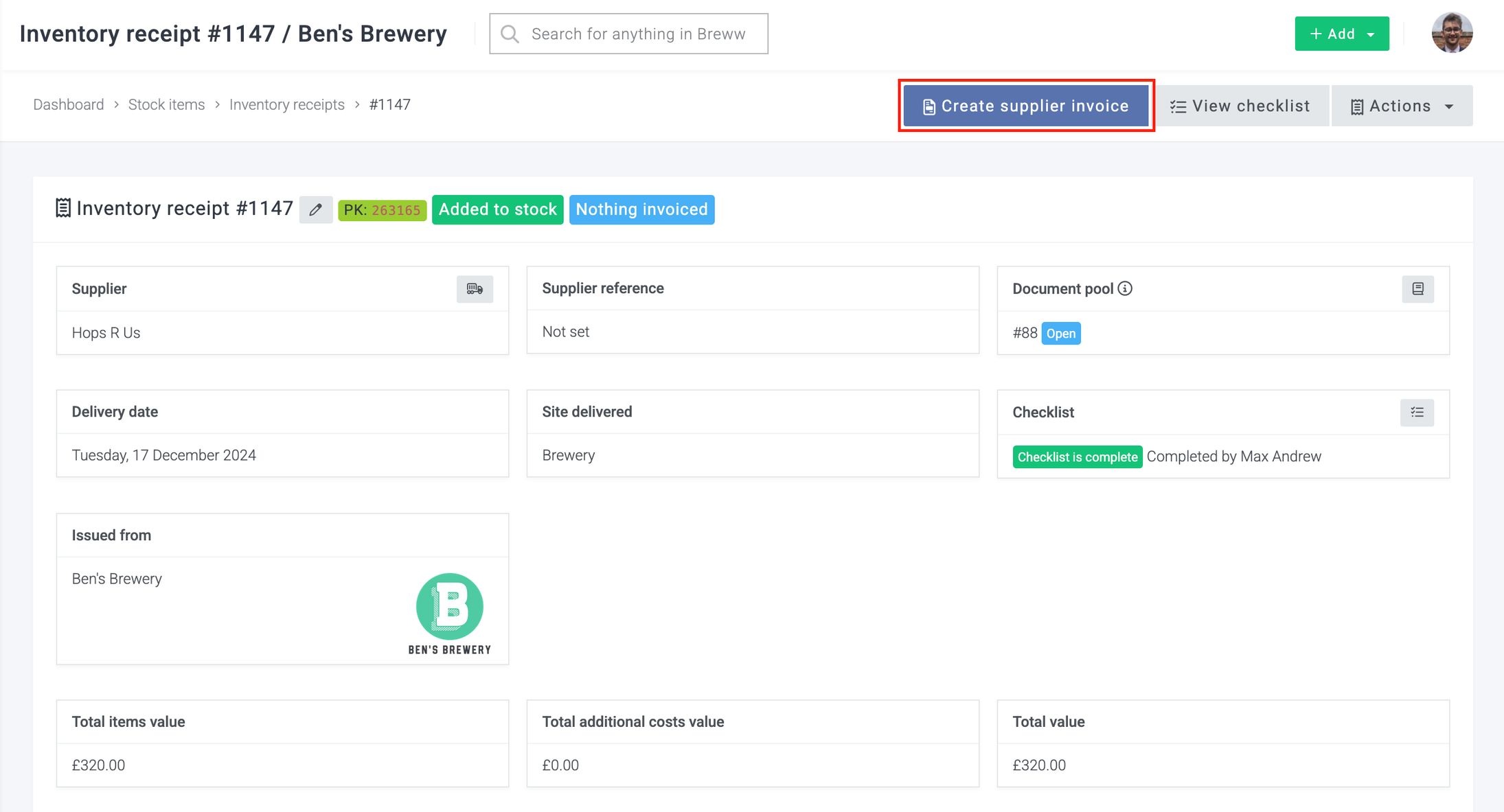This screenshot has height=812, width=1504.
Task: Click the Nothing invoiced badge
Action: (x=642, y=209)
